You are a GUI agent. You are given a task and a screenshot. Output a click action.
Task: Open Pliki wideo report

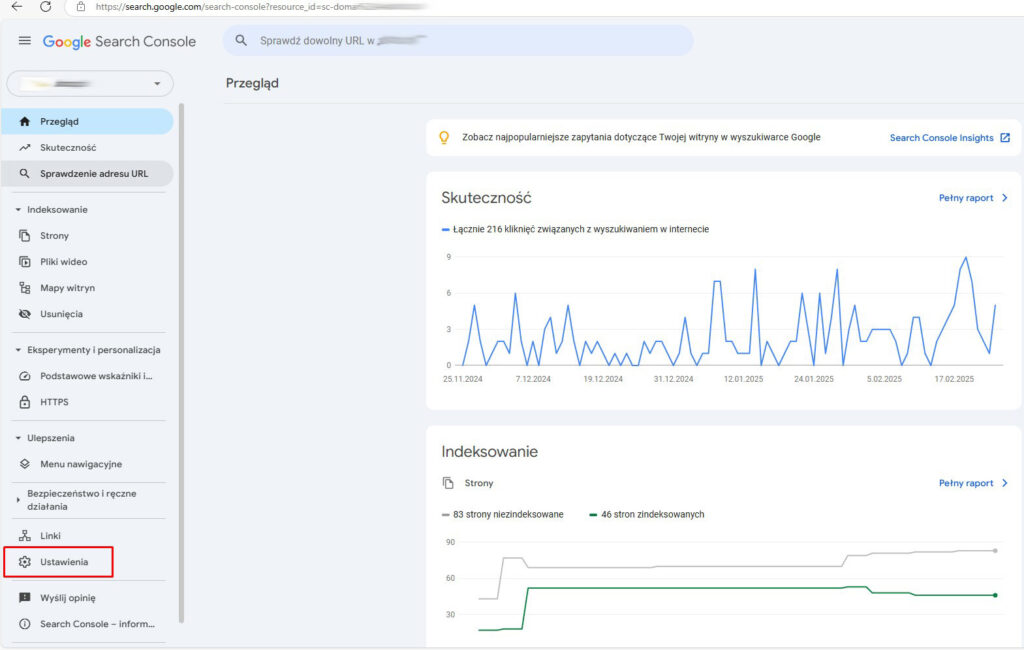click(x=63, y=262)
